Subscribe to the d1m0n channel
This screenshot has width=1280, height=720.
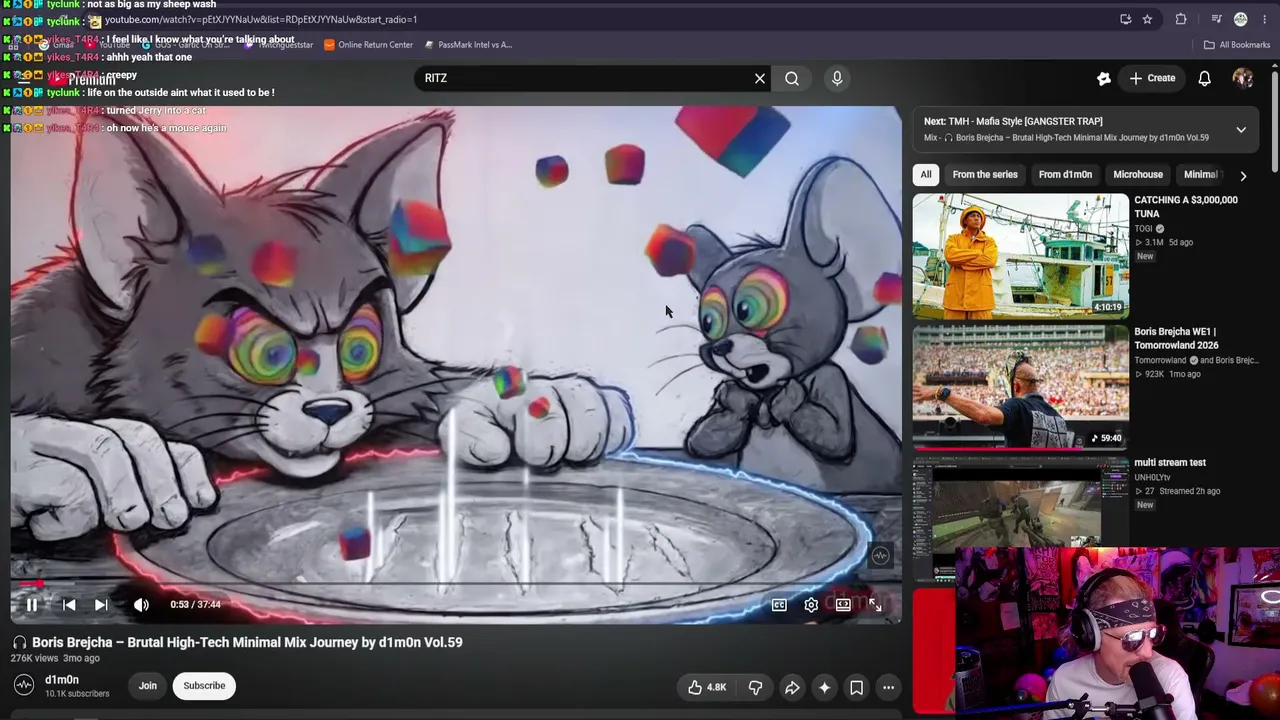tap(204, 686)
